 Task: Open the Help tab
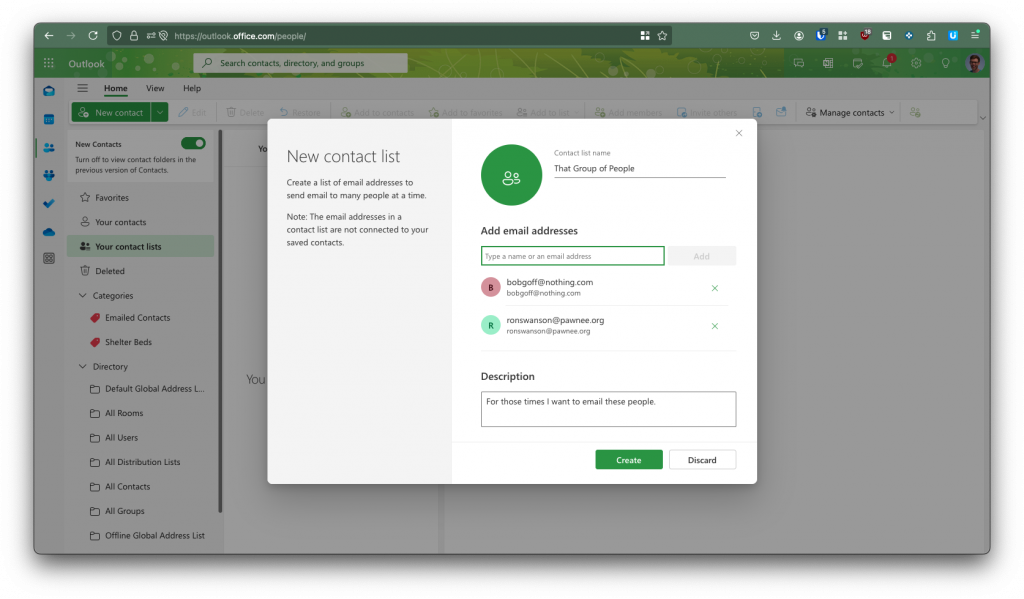coord(191,89)
